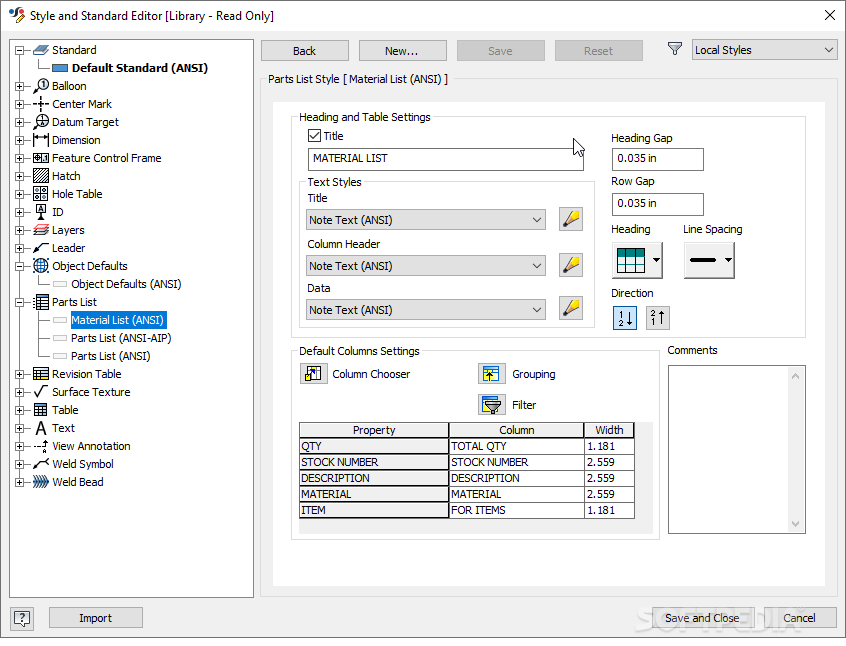Image resolution: width=846 pixels, height=646 pixels.
Task: Click the TOTAL QTY column cell
Action: 516,446
